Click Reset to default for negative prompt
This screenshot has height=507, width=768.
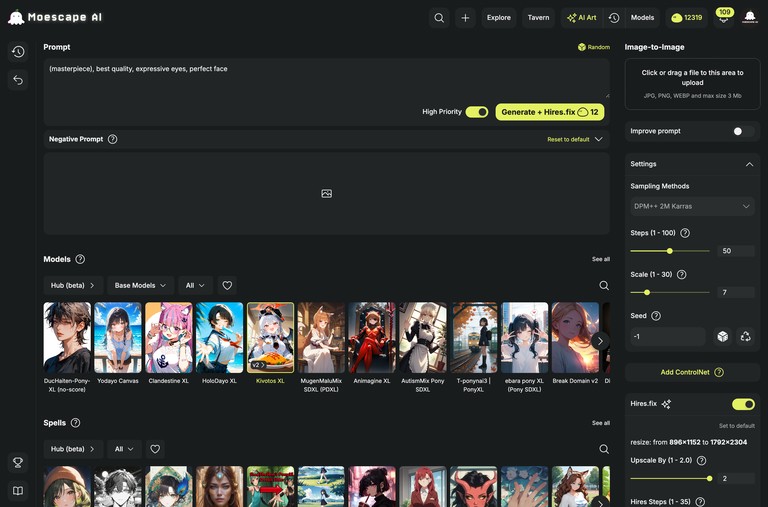coord(568,139)
